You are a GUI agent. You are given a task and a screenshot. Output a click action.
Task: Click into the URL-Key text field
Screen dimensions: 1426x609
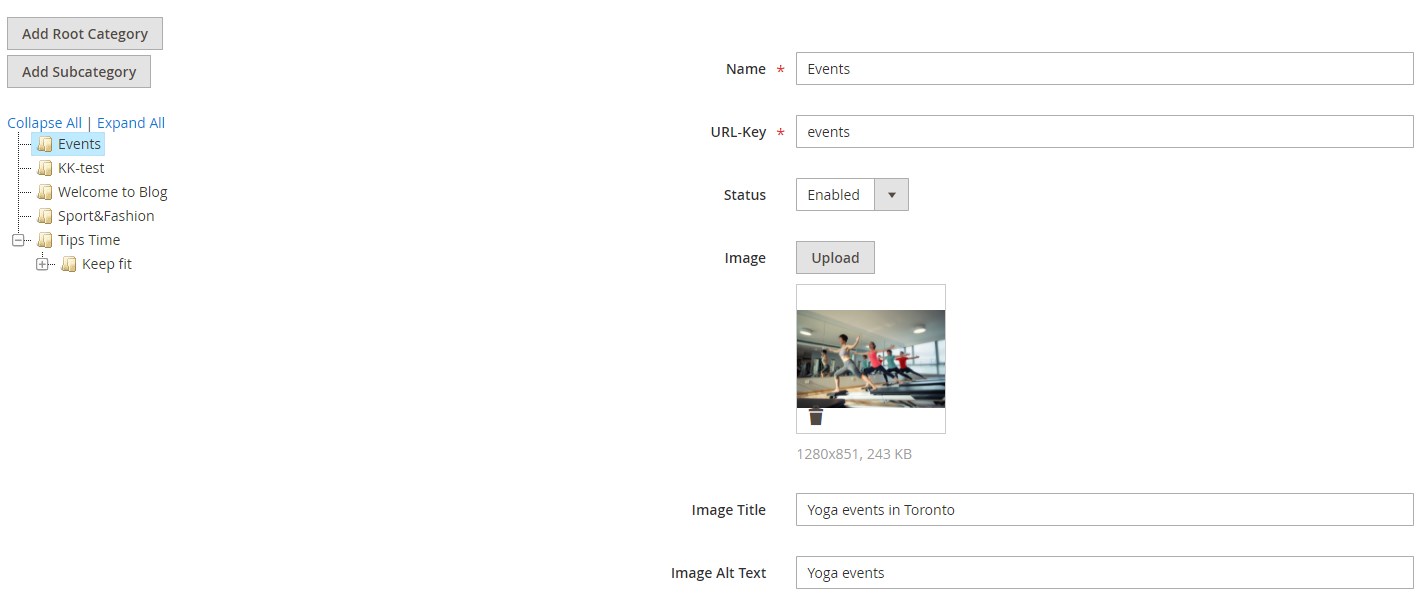(1104, 132)
